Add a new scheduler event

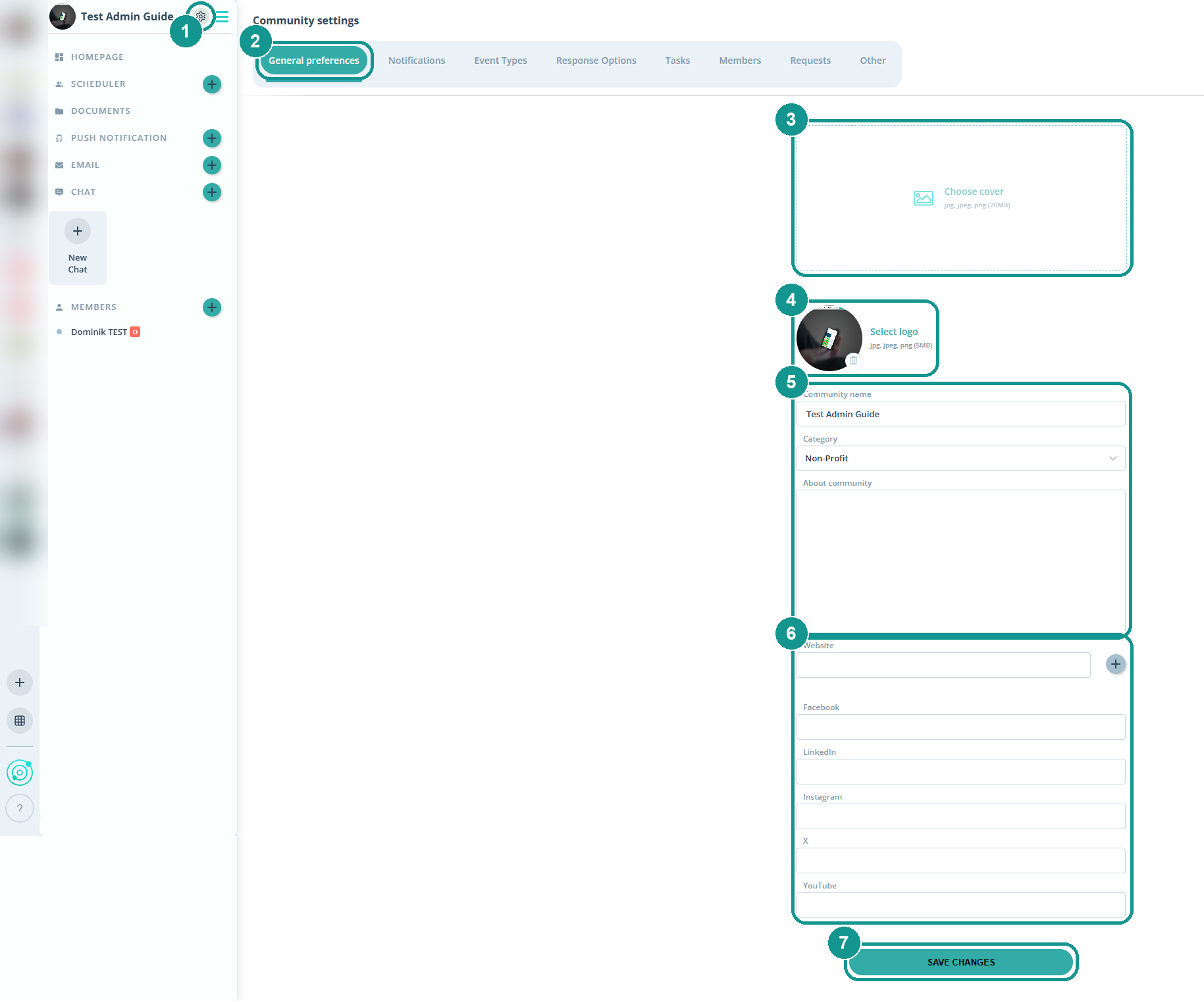(212, 84)
